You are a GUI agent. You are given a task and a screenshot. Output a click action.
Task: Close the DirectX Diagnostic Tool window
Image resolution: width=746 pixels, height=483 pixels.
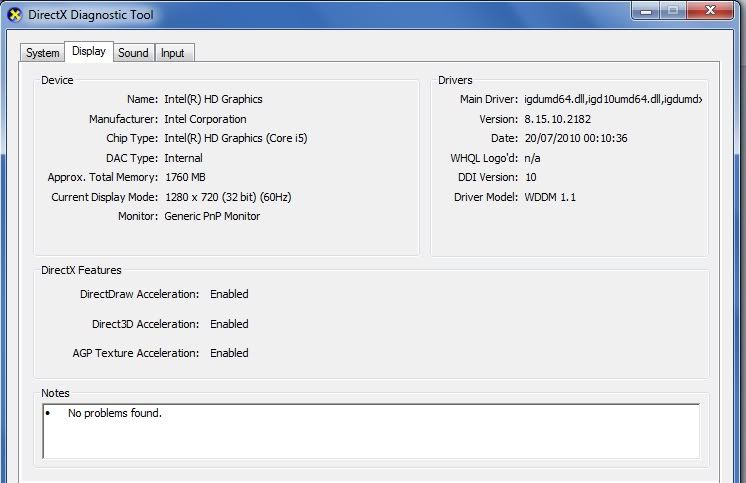(x=710, y=10)
